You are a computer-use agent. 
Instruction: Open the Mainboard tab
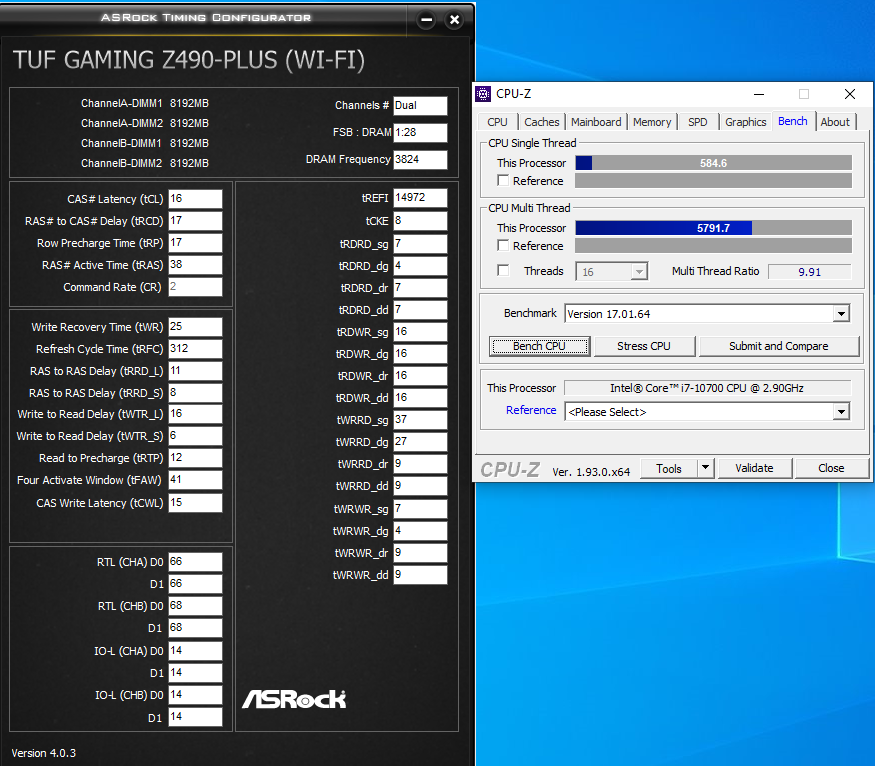596,122
